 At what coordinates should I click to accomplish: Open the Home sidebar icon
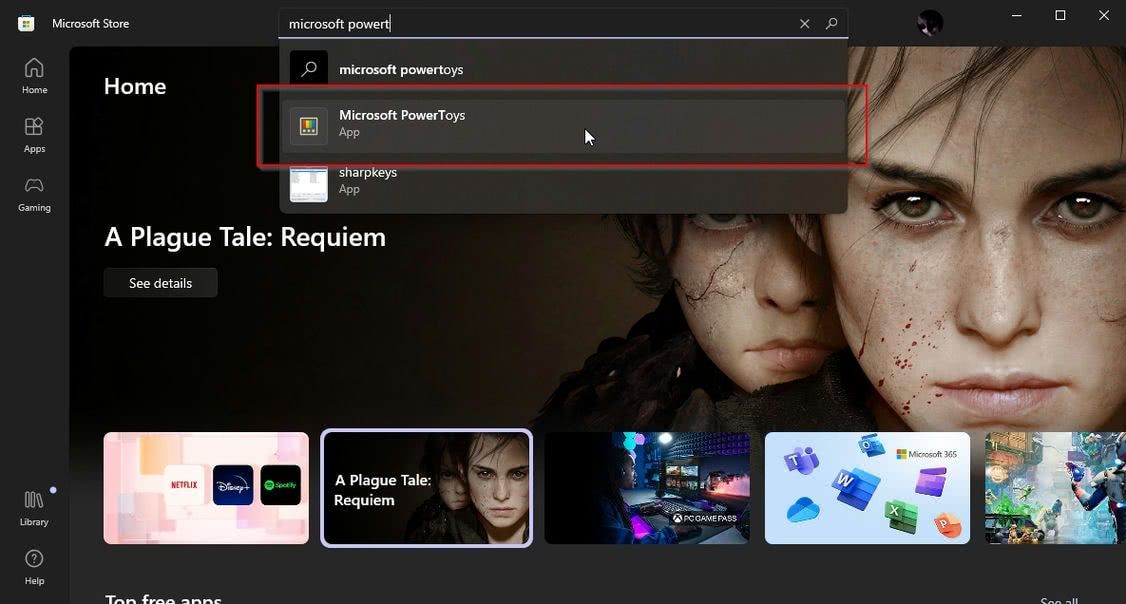(34, 76)
